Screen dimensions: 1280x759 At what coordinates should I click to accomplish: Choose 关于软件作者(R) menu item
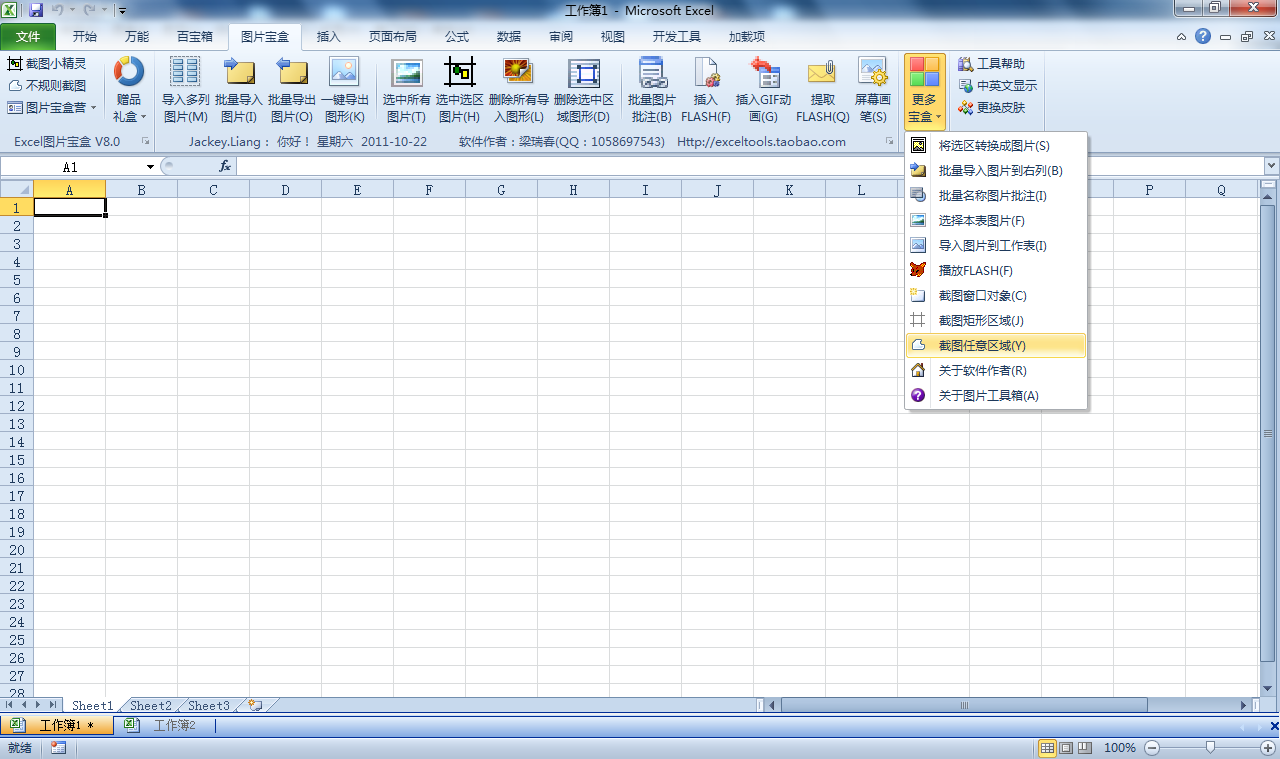995,371
